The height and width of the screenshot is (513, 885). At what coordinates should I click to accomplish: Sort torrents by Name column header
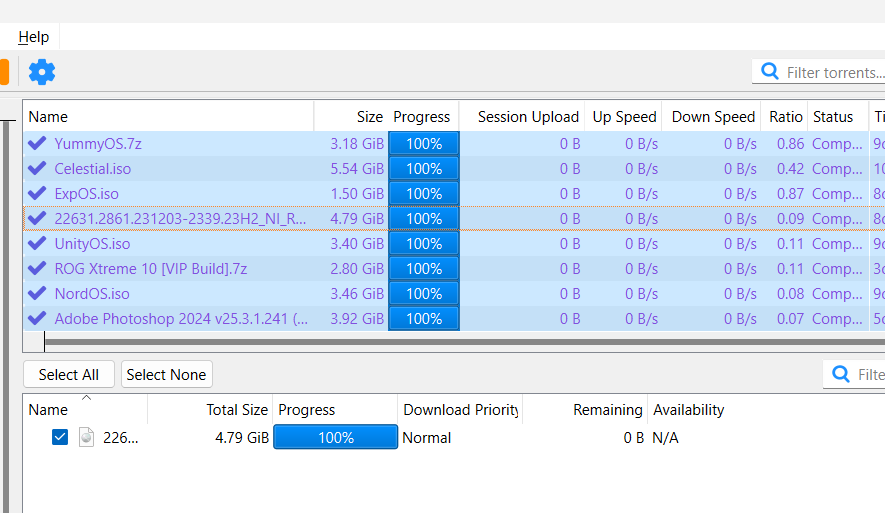click(168, 117)
